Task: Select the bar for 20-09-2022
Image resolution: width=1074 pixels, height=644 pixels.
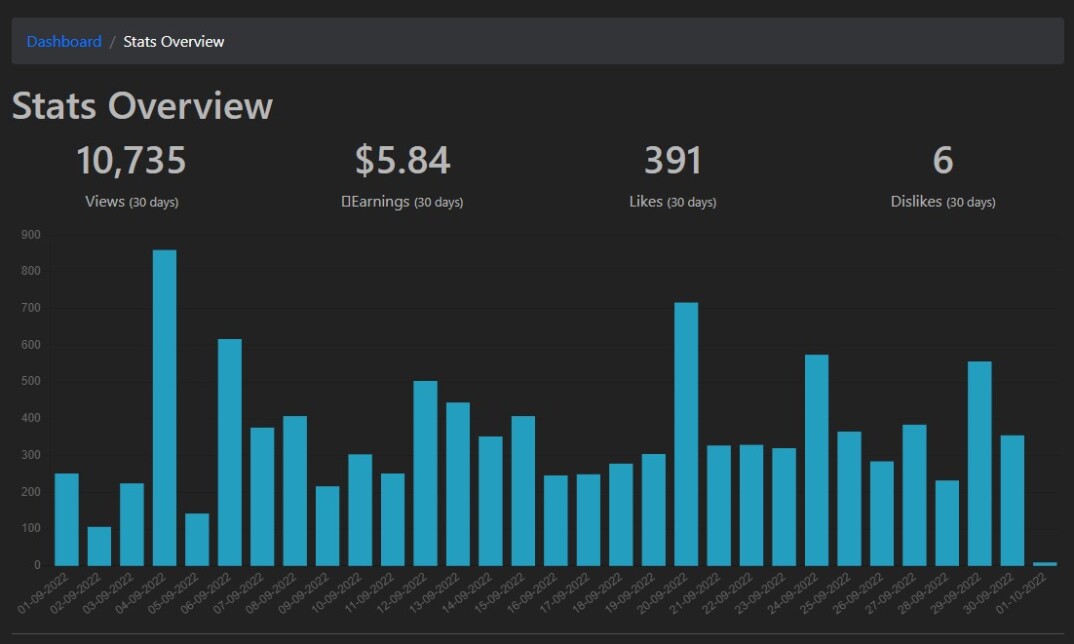Action: pos(686,434)
